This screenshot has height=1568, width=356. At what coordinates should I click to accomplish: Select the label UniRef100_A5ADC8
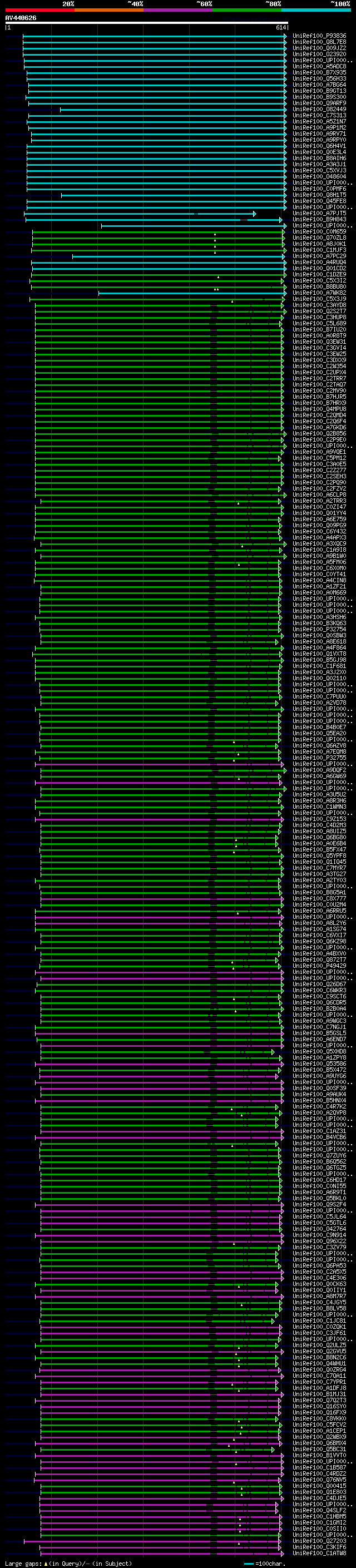(319, 66)
